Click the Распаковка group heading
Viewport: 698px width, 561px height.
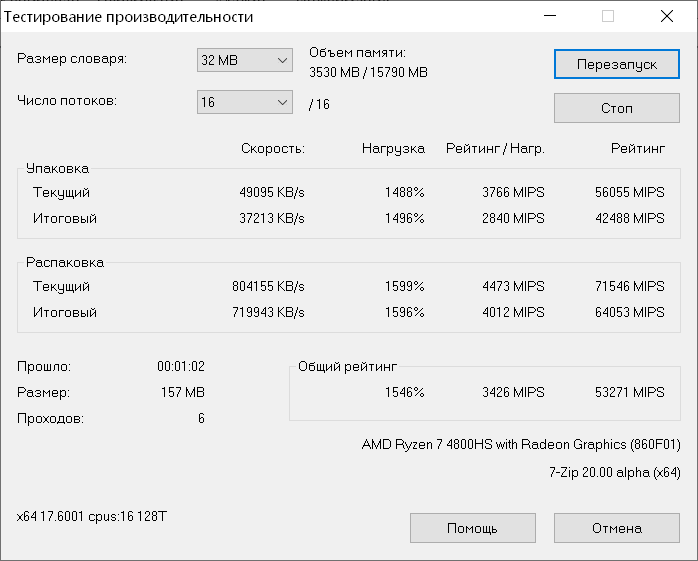point(64,262)
